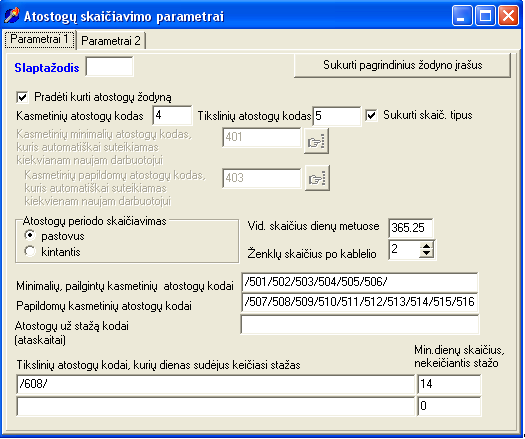Screen dimensions: 525x439
Task: Click field with /501/502/503 codes
Action: [x=360, y=282]
